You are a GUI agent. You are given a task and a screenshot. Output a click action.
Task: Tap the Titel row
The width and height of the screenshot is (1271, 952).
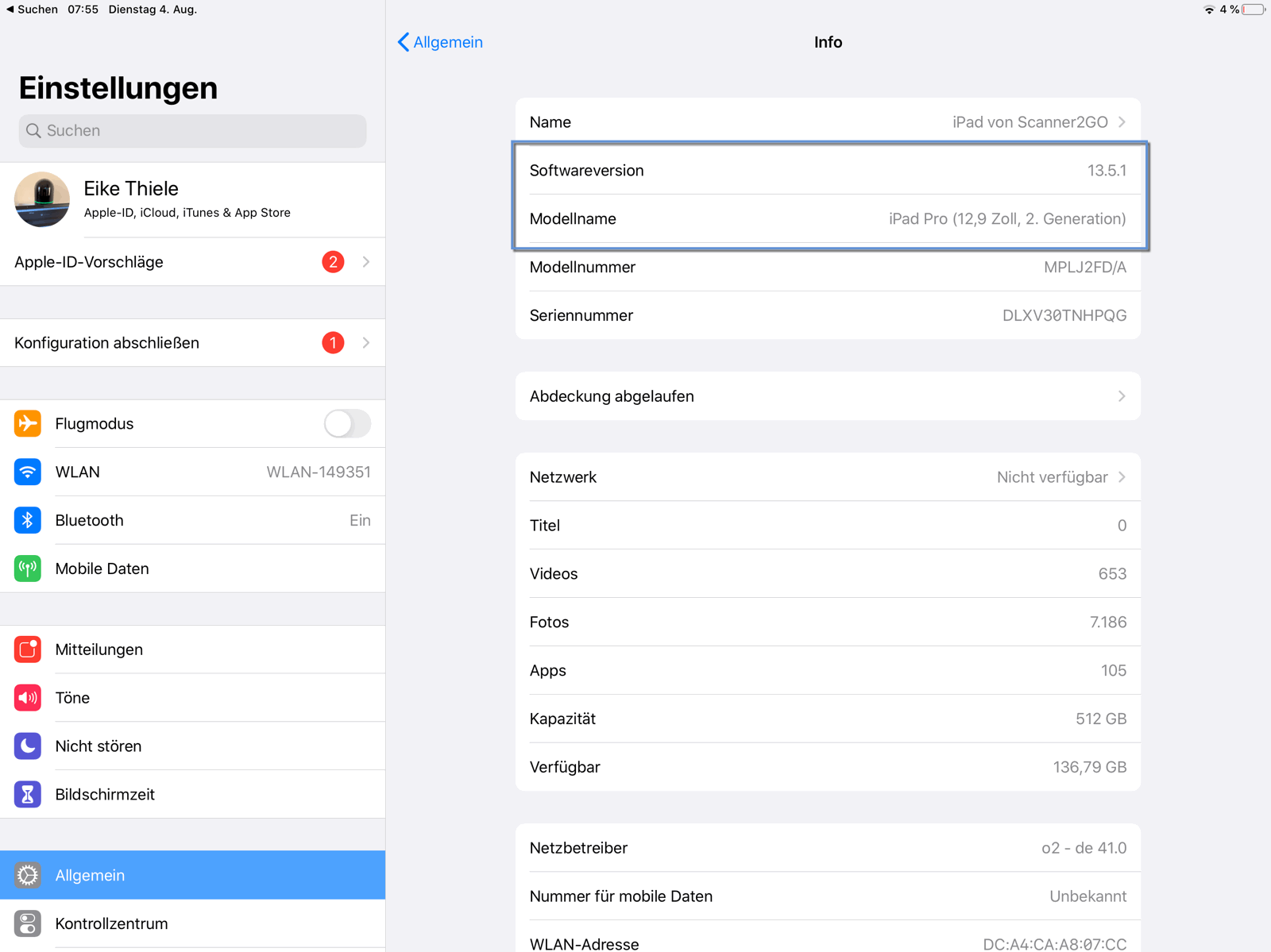(x=828, y=525)
